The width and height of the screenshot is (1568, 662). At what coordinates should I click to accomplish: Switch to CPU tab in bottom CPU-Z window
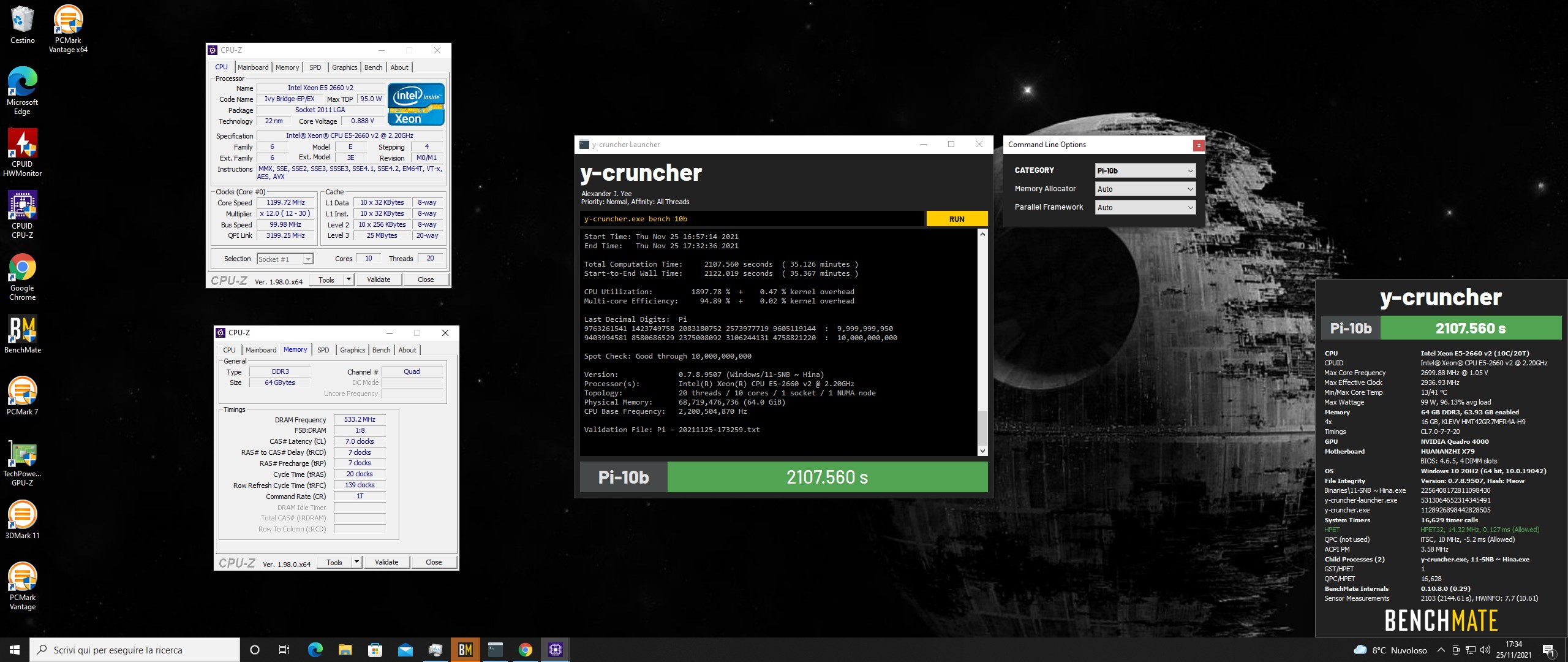point(229,350)
